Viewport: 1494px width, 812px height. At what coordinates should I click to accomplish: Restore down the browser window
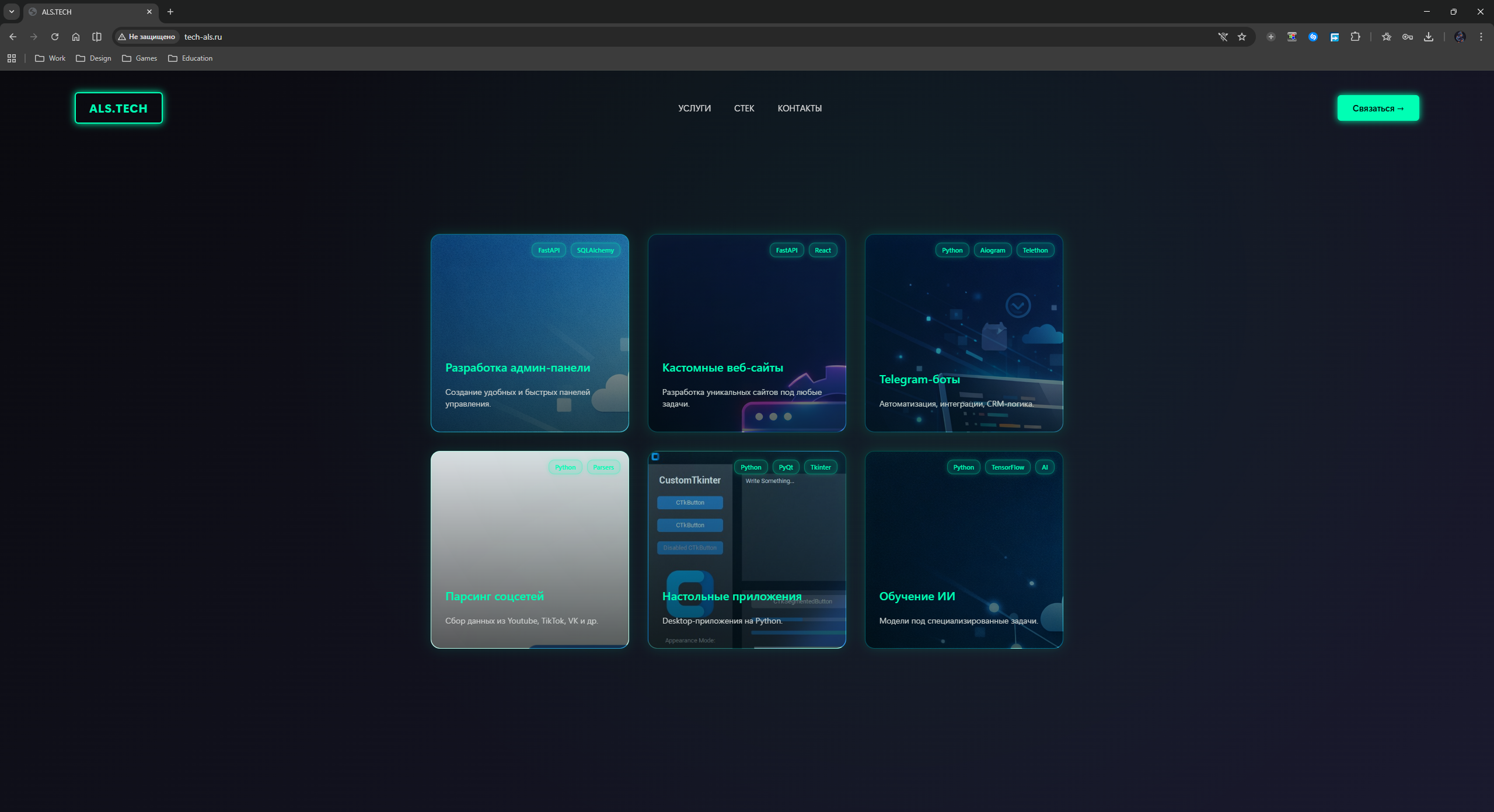[1454, 12]
